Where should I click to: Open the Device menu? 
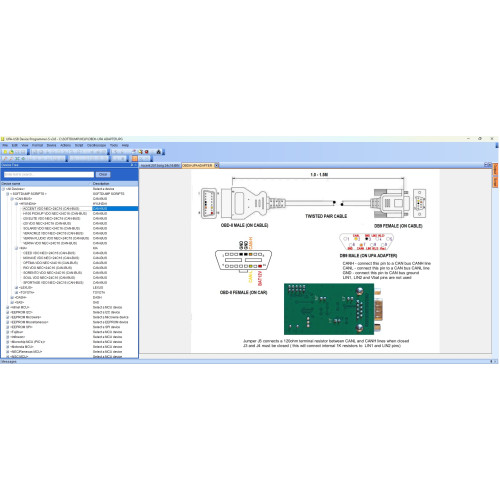(x=51, y=145)
